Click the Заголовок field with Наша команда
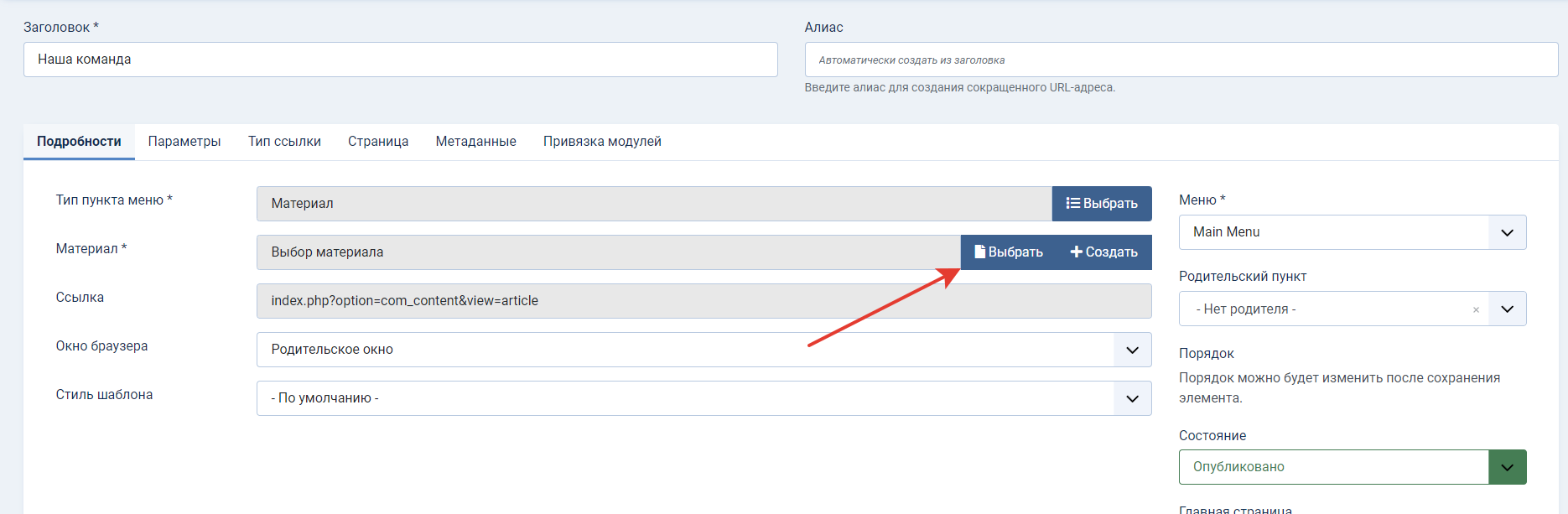 [x=401, y=60]
